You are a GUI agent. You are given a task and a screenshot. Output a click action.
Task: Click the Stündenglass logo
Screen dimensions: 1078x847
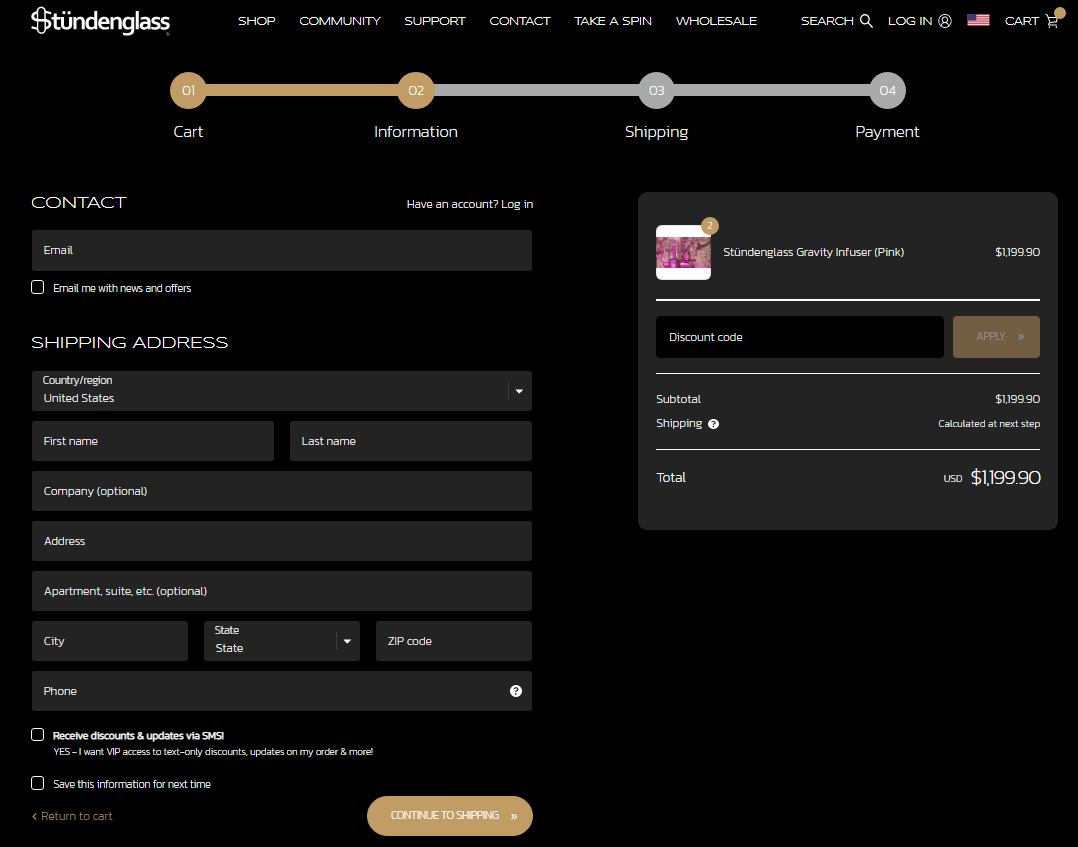pos(100,21)
